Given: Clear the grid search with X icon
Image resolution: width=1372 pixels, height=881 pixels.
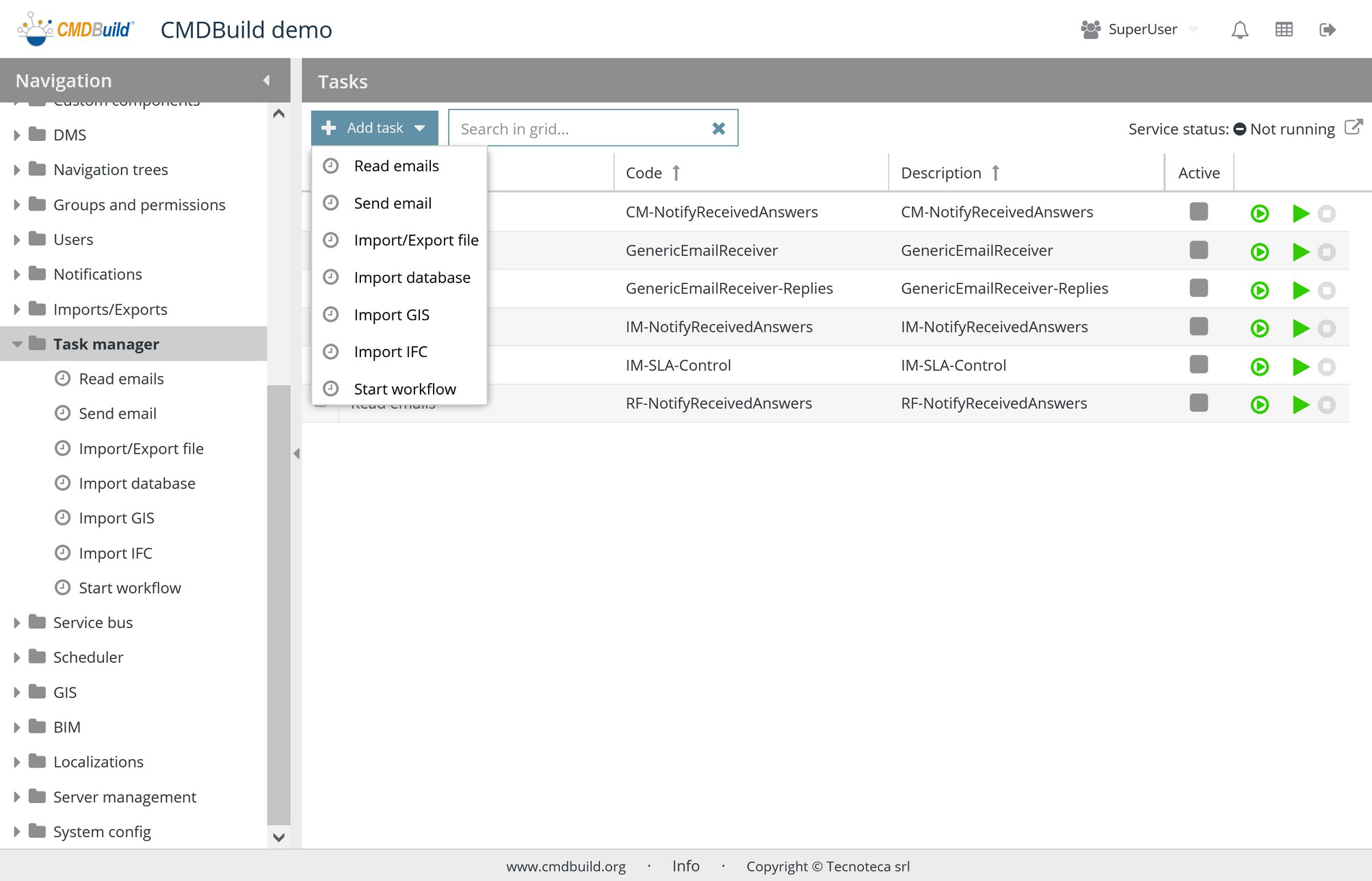Looking at the screenshot, I should (x=718, y=129).
